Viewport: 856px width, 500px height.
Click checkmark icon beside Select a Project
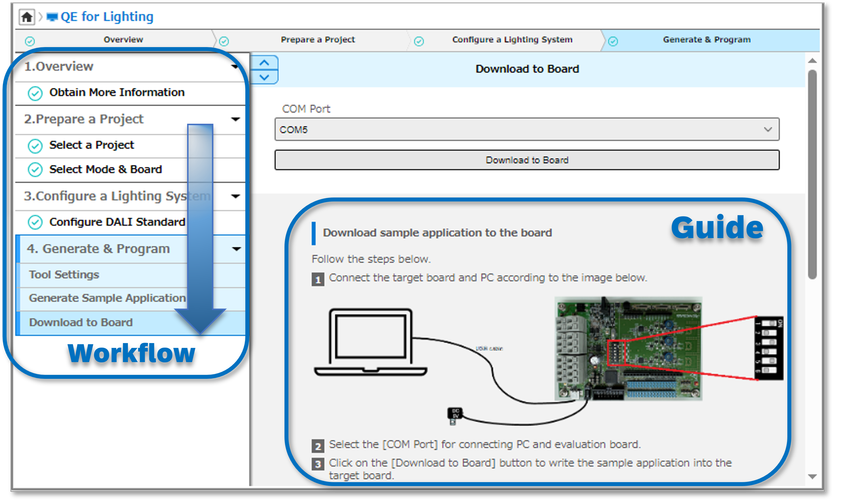click(x=35, y=145)
